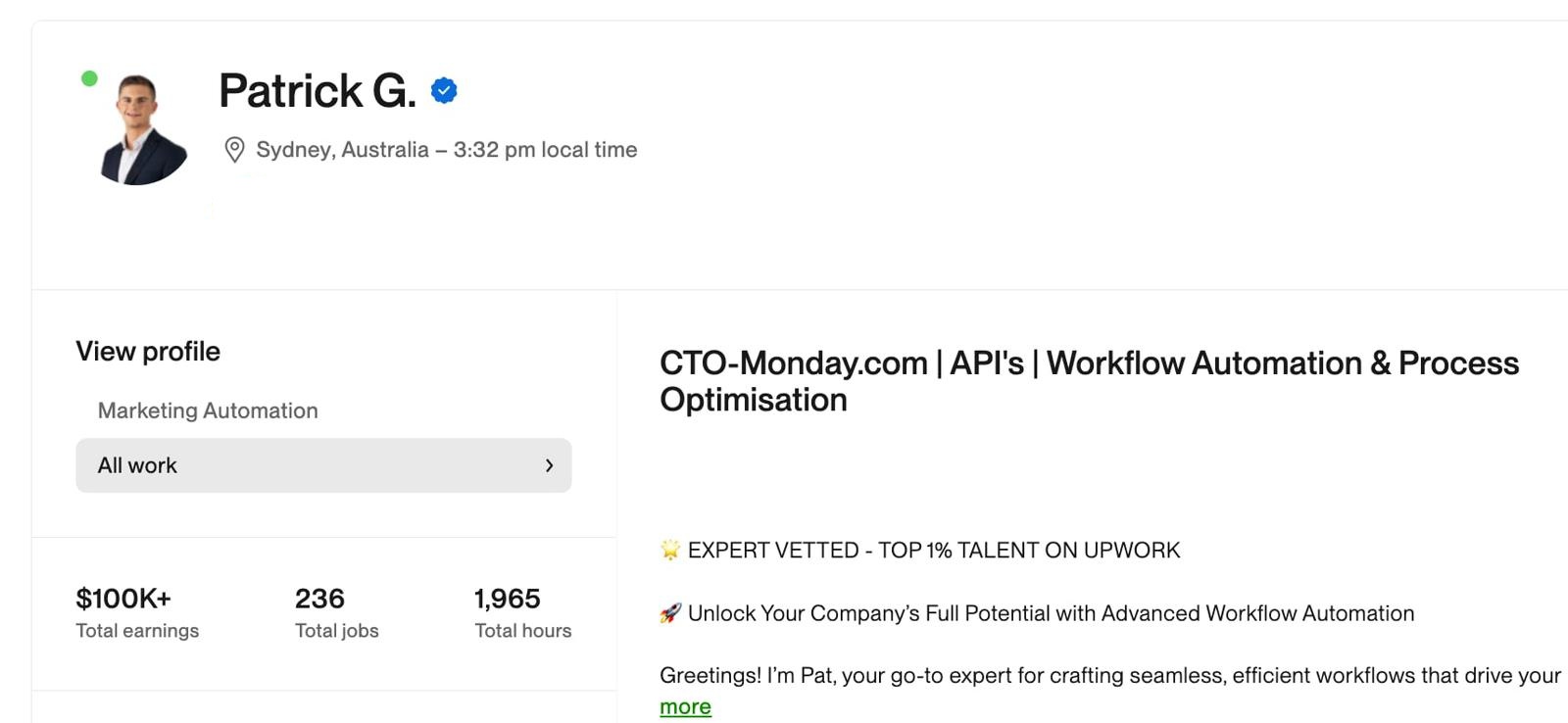Select the Marketing Automation specialized profile
Screen dimensions: 1568x723
[x=207, y=410]
